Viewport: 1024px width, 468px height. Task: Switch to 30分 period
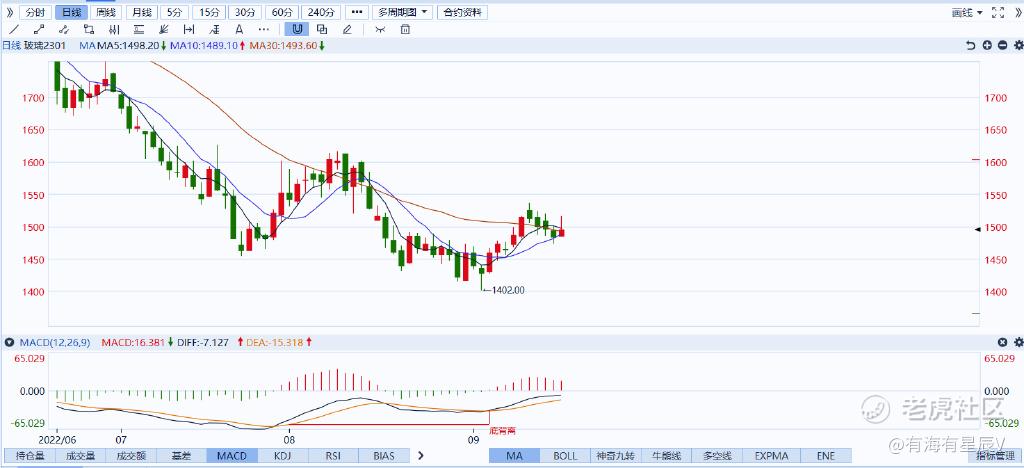(x=246, y=12)
